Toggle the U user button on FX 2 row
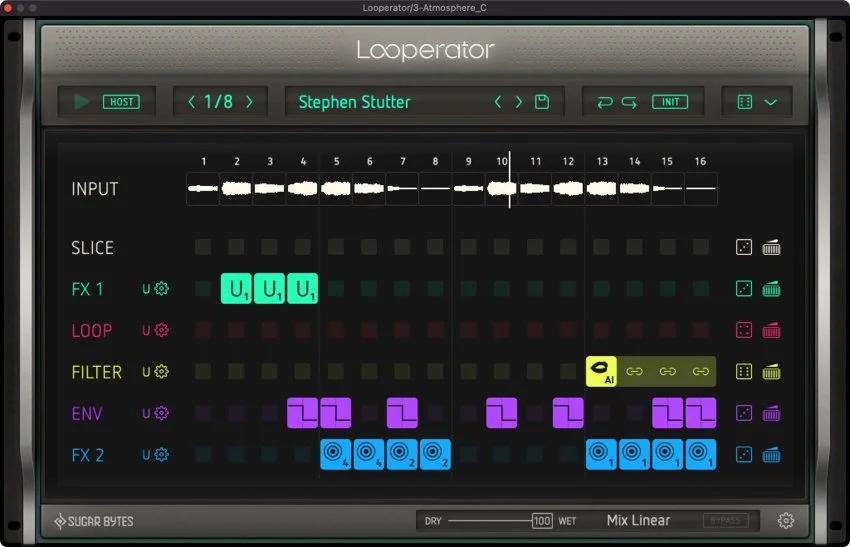This screenshot has width=850, height=547. (146, 455)
